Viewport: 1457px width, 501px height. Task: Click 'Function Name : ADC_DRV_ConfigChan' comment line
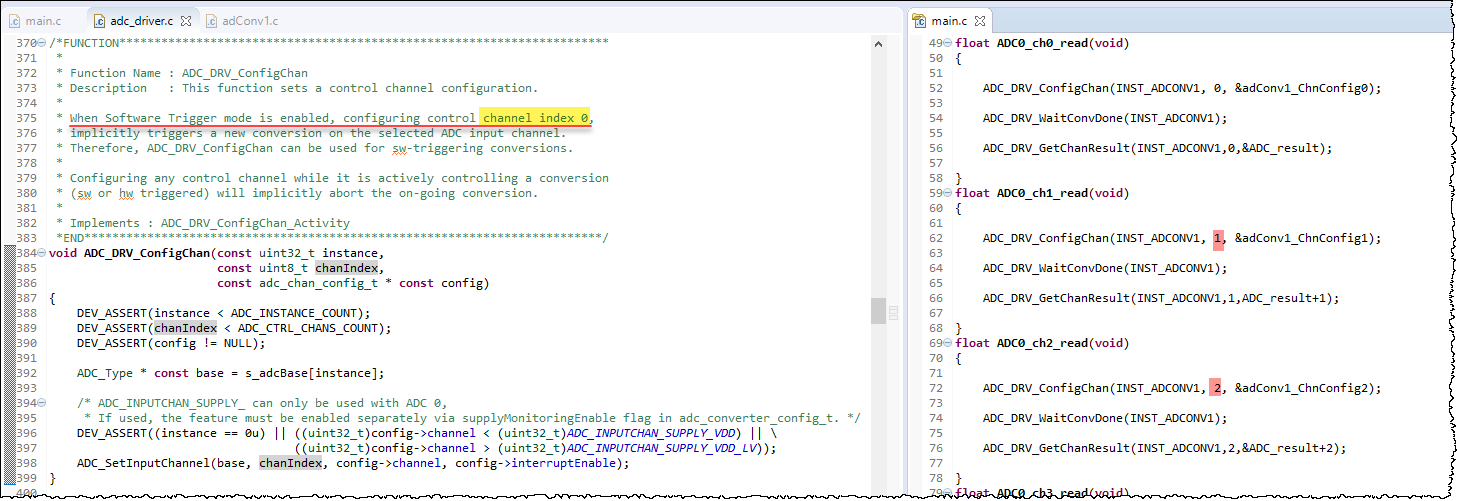click(189, 73)
